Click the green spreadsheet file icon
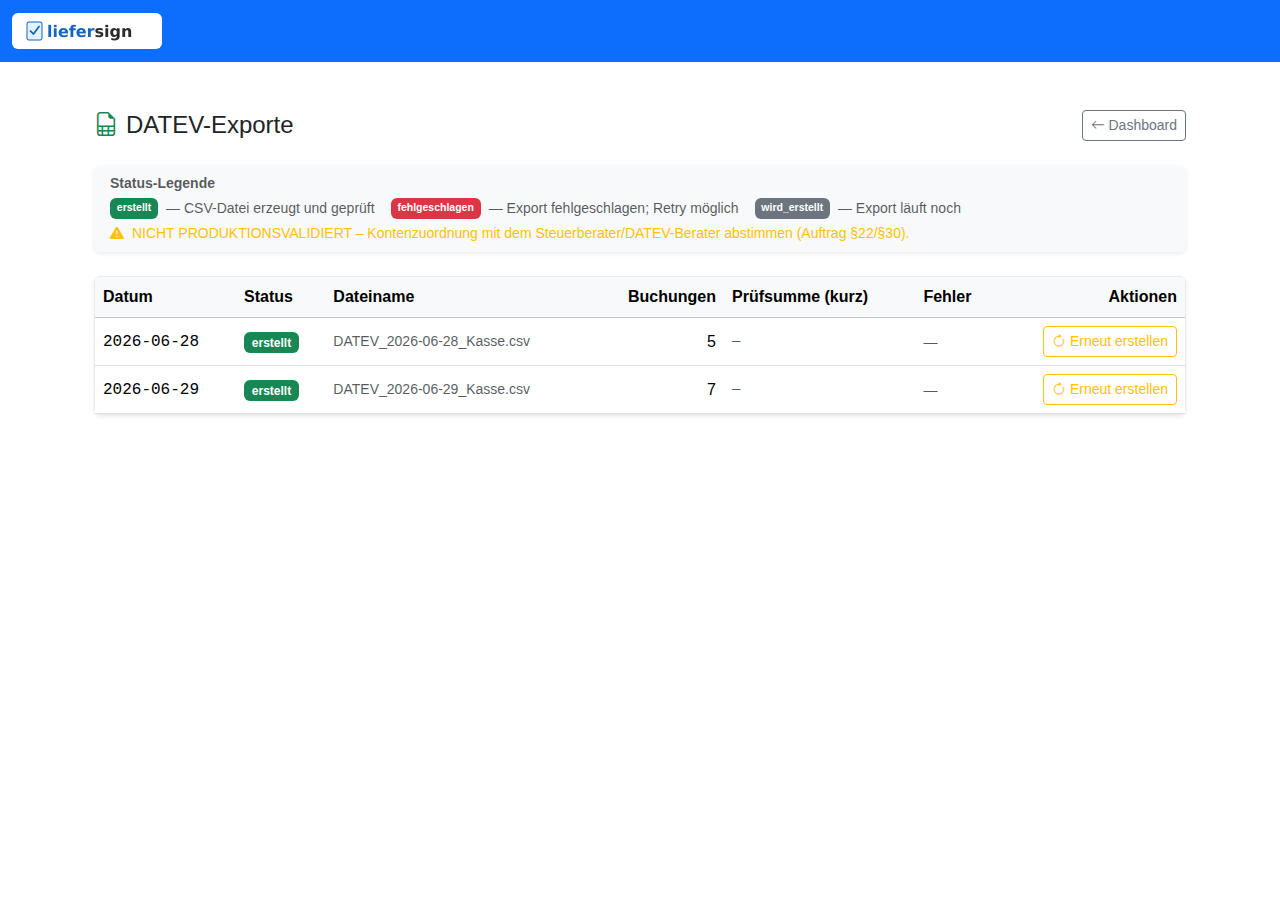This screenshot has height=900, width=1280. [x=106, y=124]
